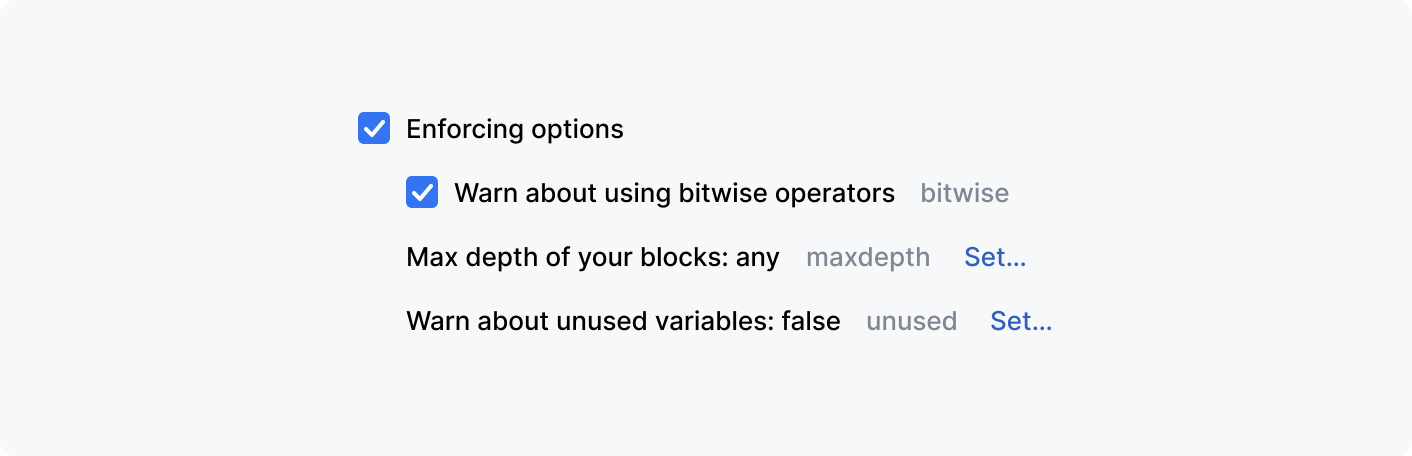Click the word "bitwise" inside the warning label
This screenshot has height=456, width=1412.
pyautogui.click(x=722, y=193)
